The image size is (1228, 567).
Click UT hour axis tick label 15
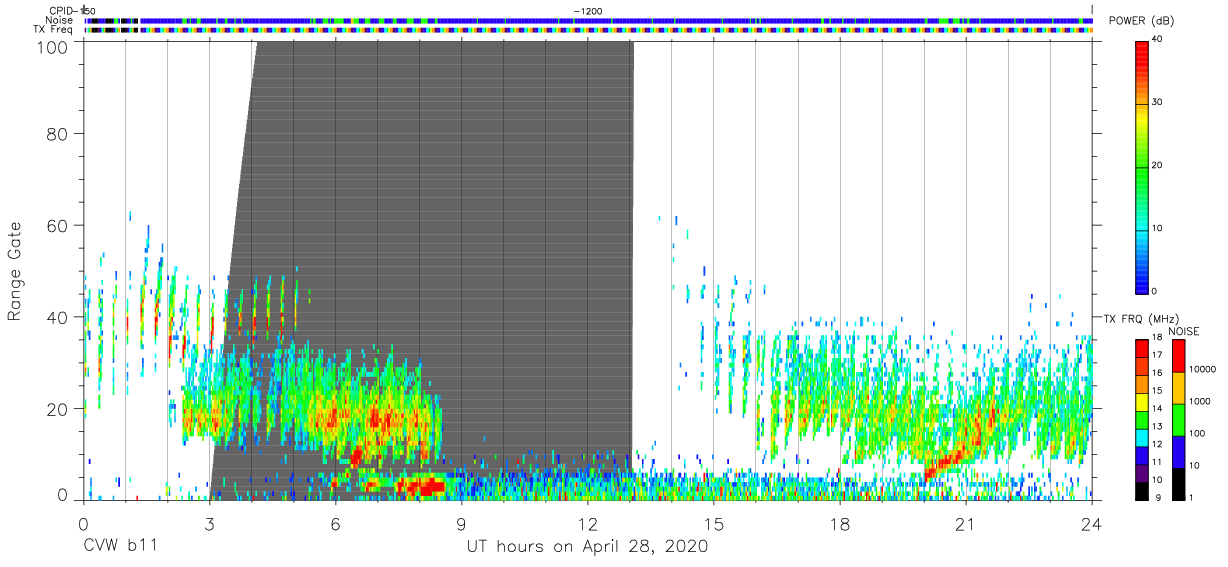pyautogui.click(x=714, y=524)
